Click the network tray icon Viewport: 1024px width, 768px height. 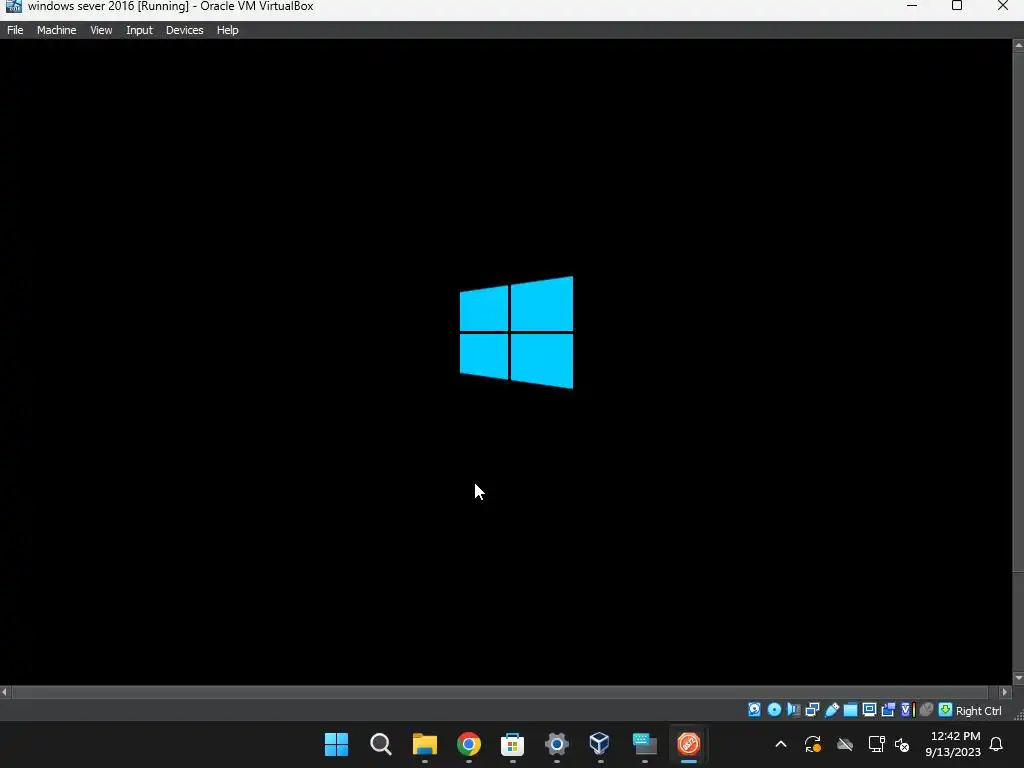tap(876, 744)
